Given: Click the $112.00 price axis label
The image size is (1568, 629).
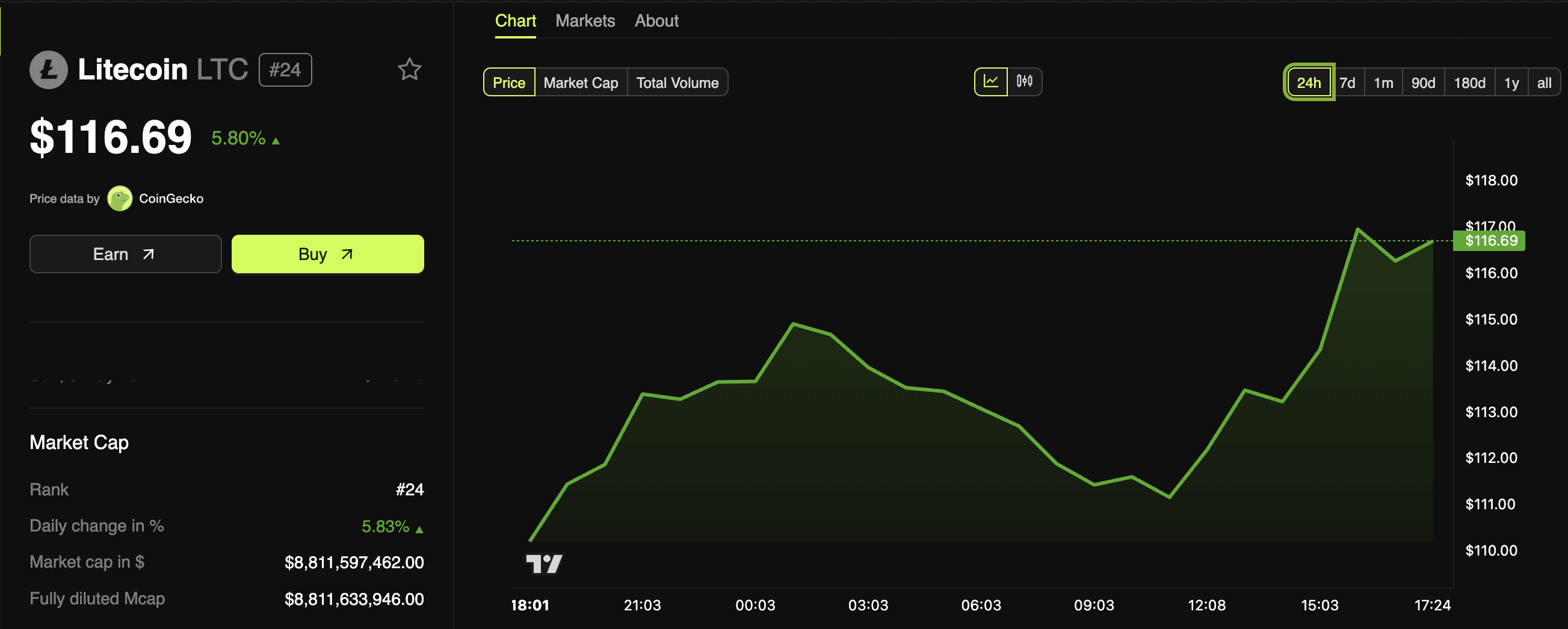Looking at the screenshot, I should (1492, 458).
